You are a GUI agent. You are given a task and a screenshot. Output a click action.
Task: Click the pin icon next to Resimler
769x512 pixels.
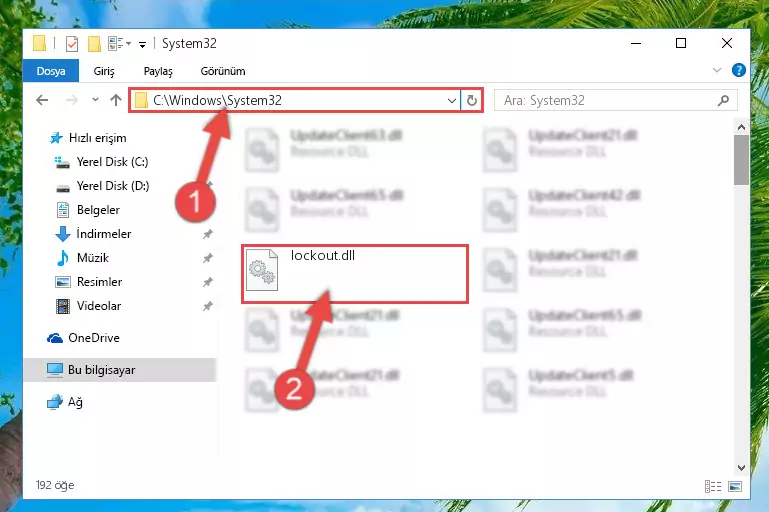(207, 282)
